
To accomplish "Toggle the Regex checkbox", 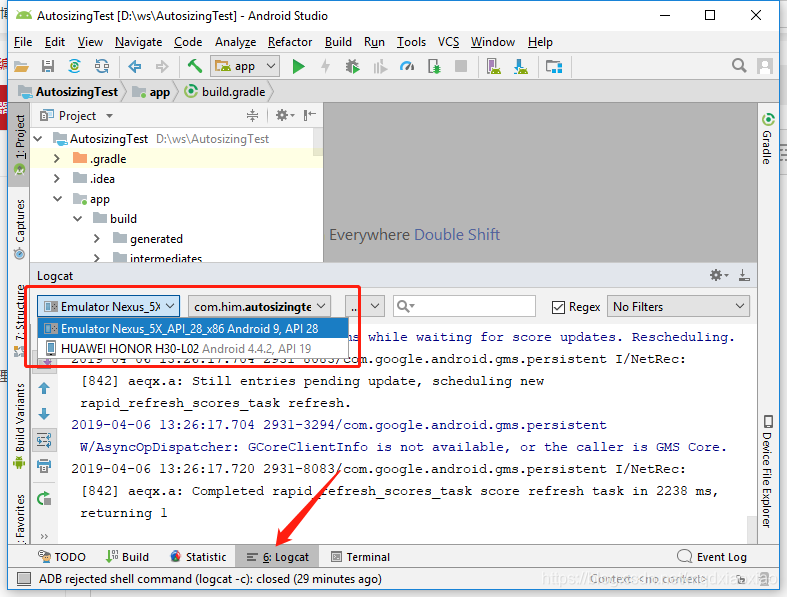I will [x=558, y=307].
